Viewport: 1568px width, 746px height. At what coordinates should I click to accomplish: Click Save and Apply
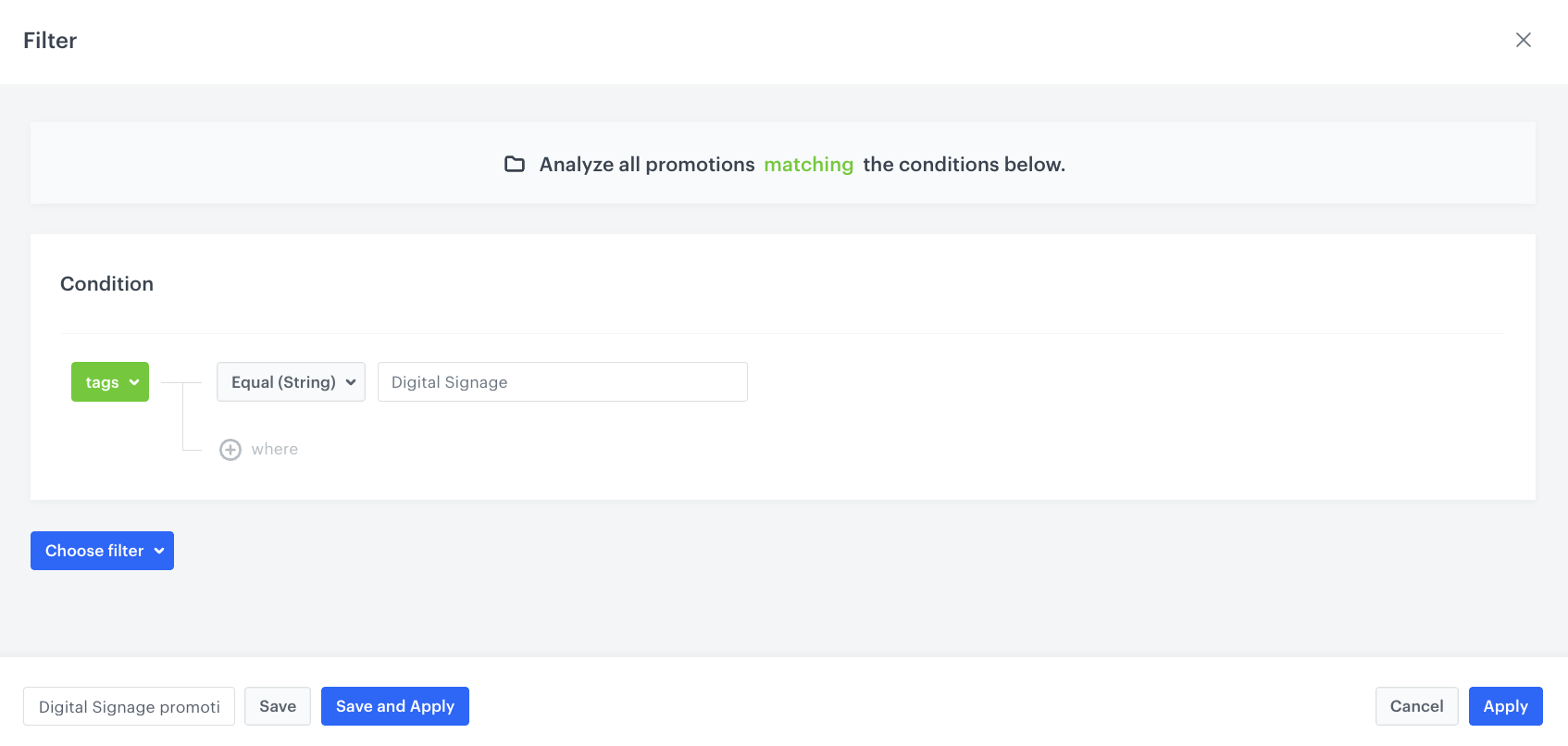click(x=394, y=706)
